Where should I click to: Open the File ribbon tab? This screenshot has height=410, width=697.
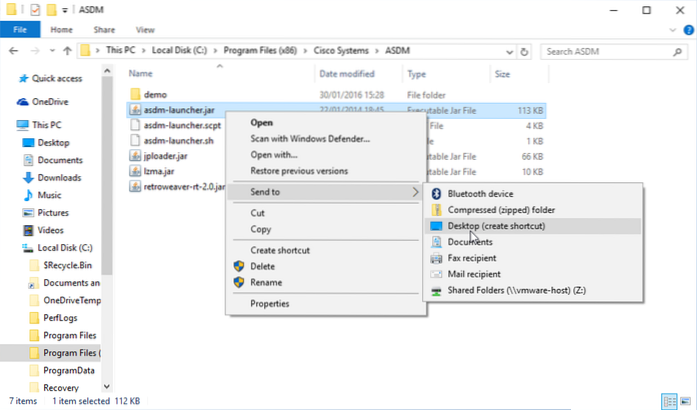coord(19,30)
